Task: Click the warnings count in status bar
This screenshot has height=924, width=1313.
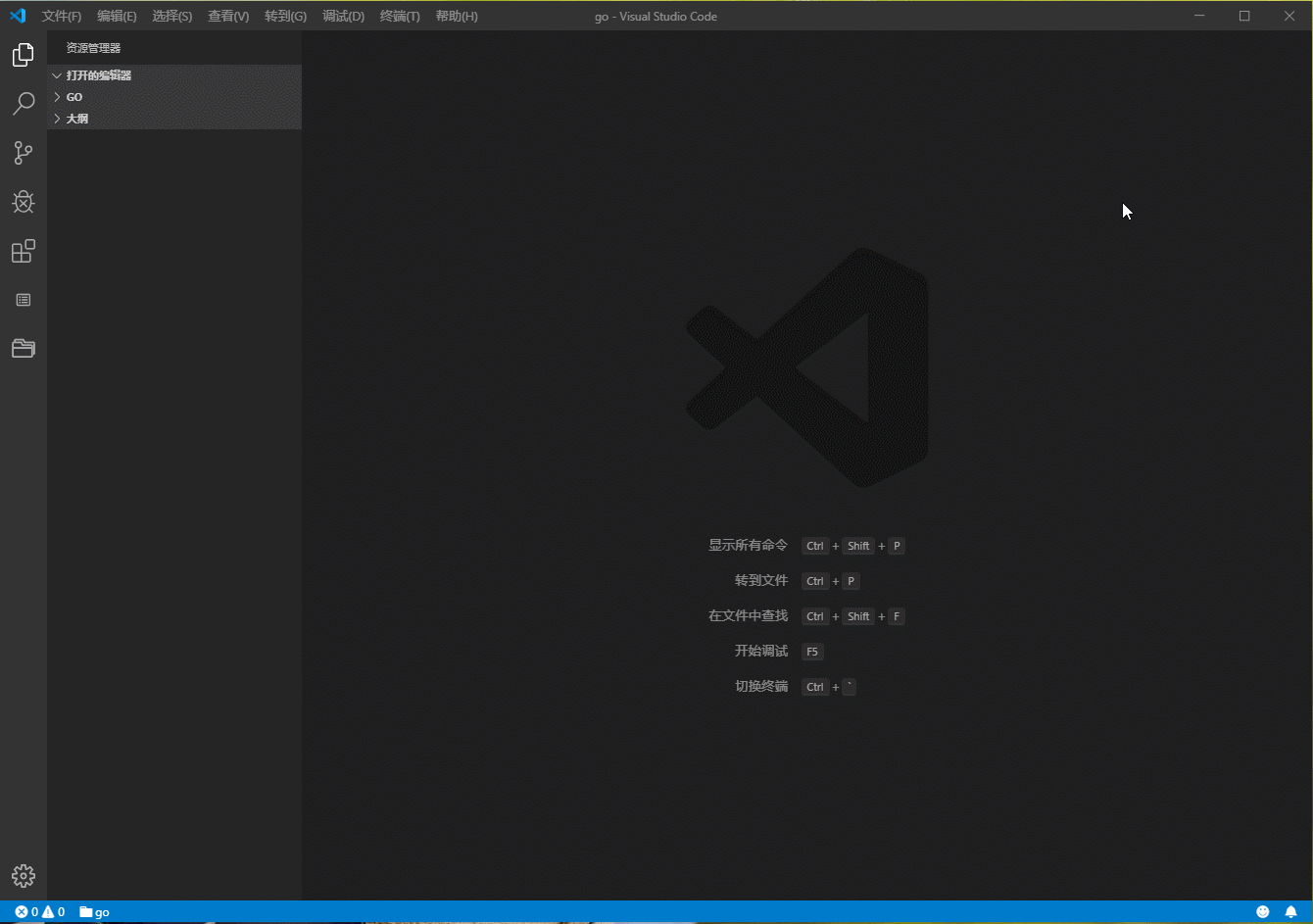Action: click(x=53, y=912)
